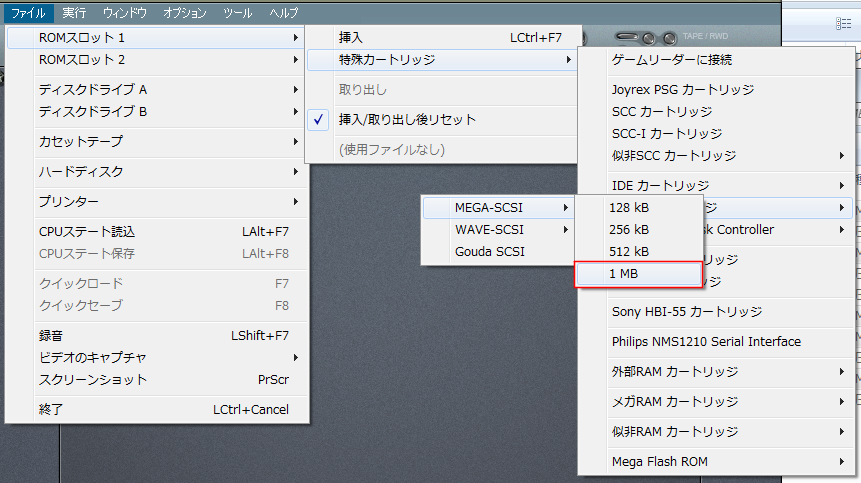Select 挿入 cartridge option

point(441,38)
